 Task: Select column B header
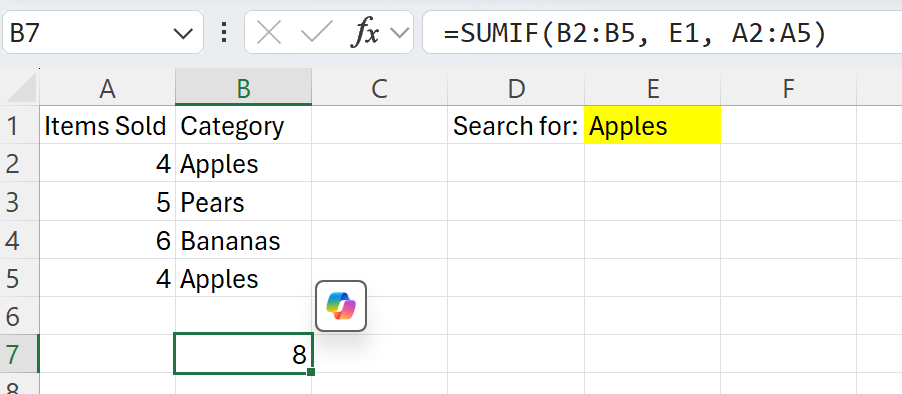(x=243, y=87)
